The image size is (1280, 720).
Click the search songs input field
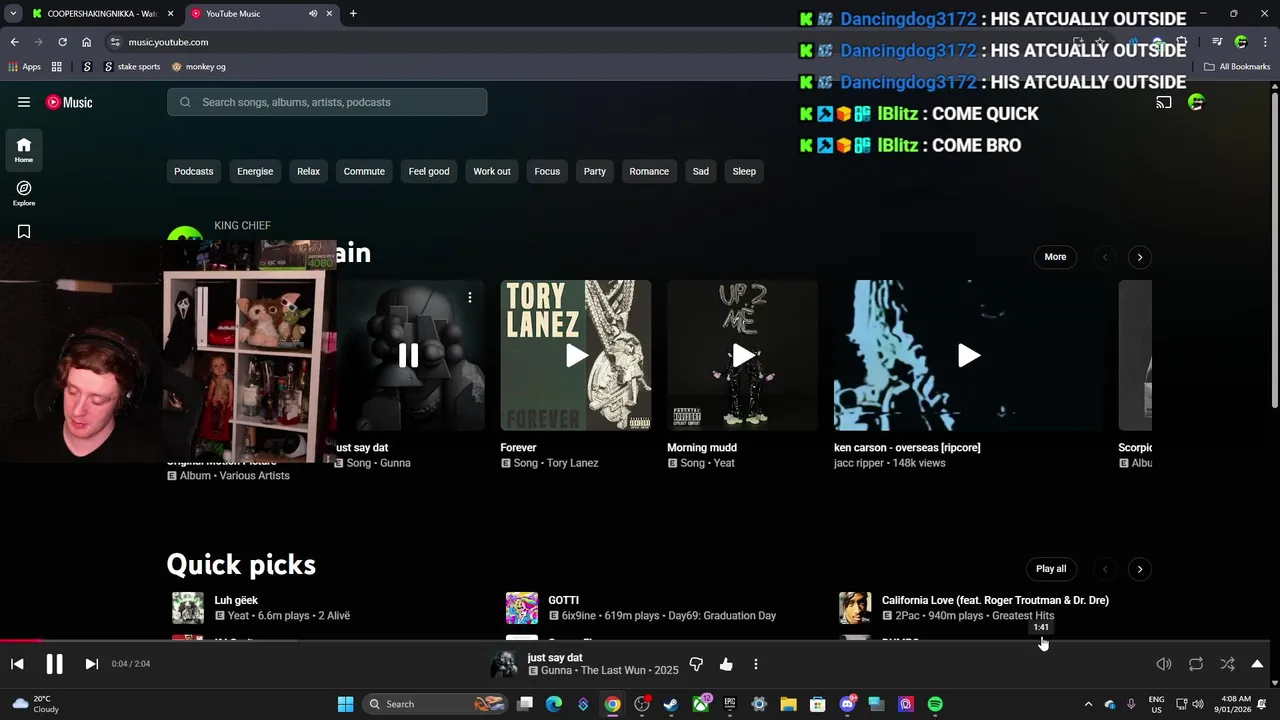(327, 102)
